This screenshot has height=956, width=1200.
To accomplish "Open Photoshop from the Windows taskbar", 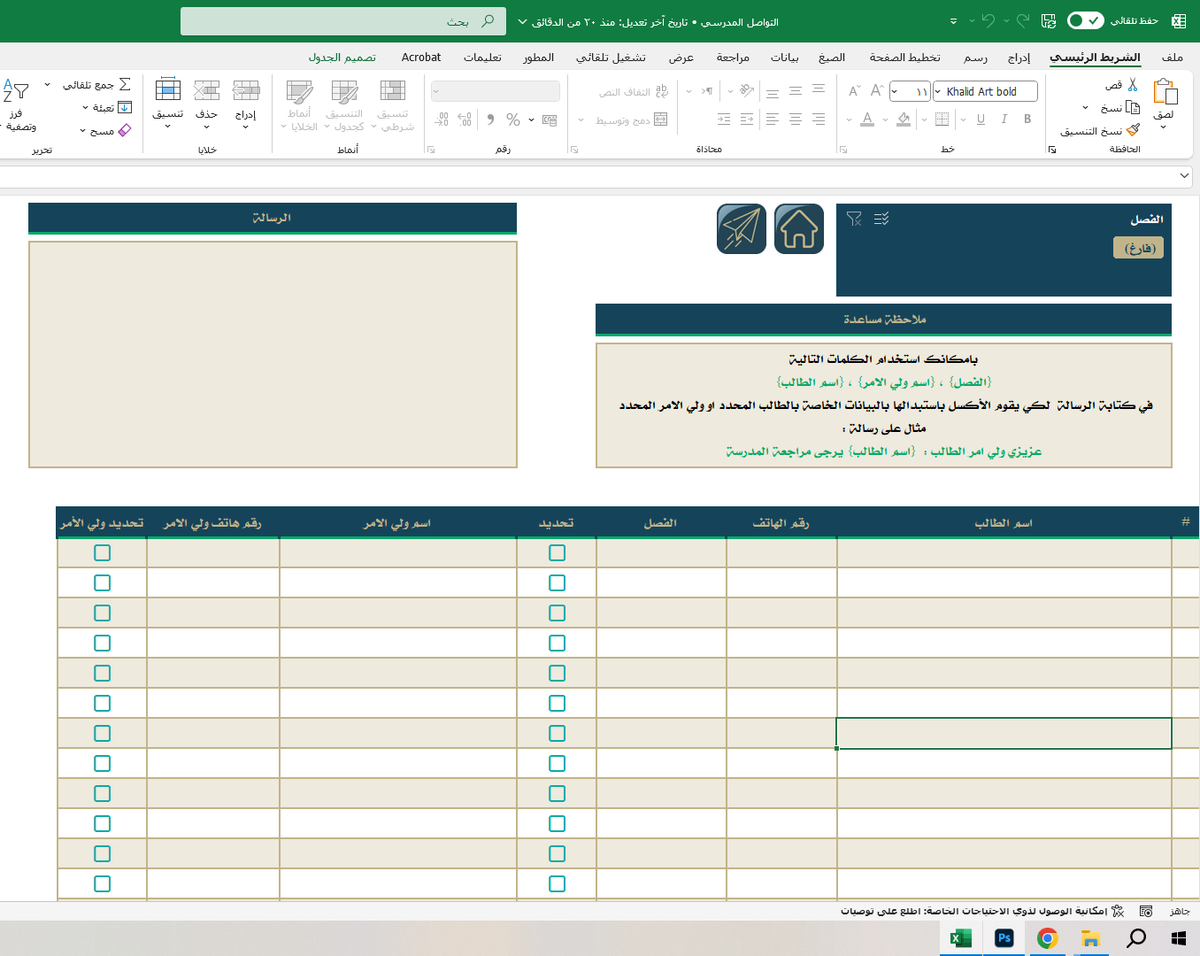I will (x=1004, y=938).
